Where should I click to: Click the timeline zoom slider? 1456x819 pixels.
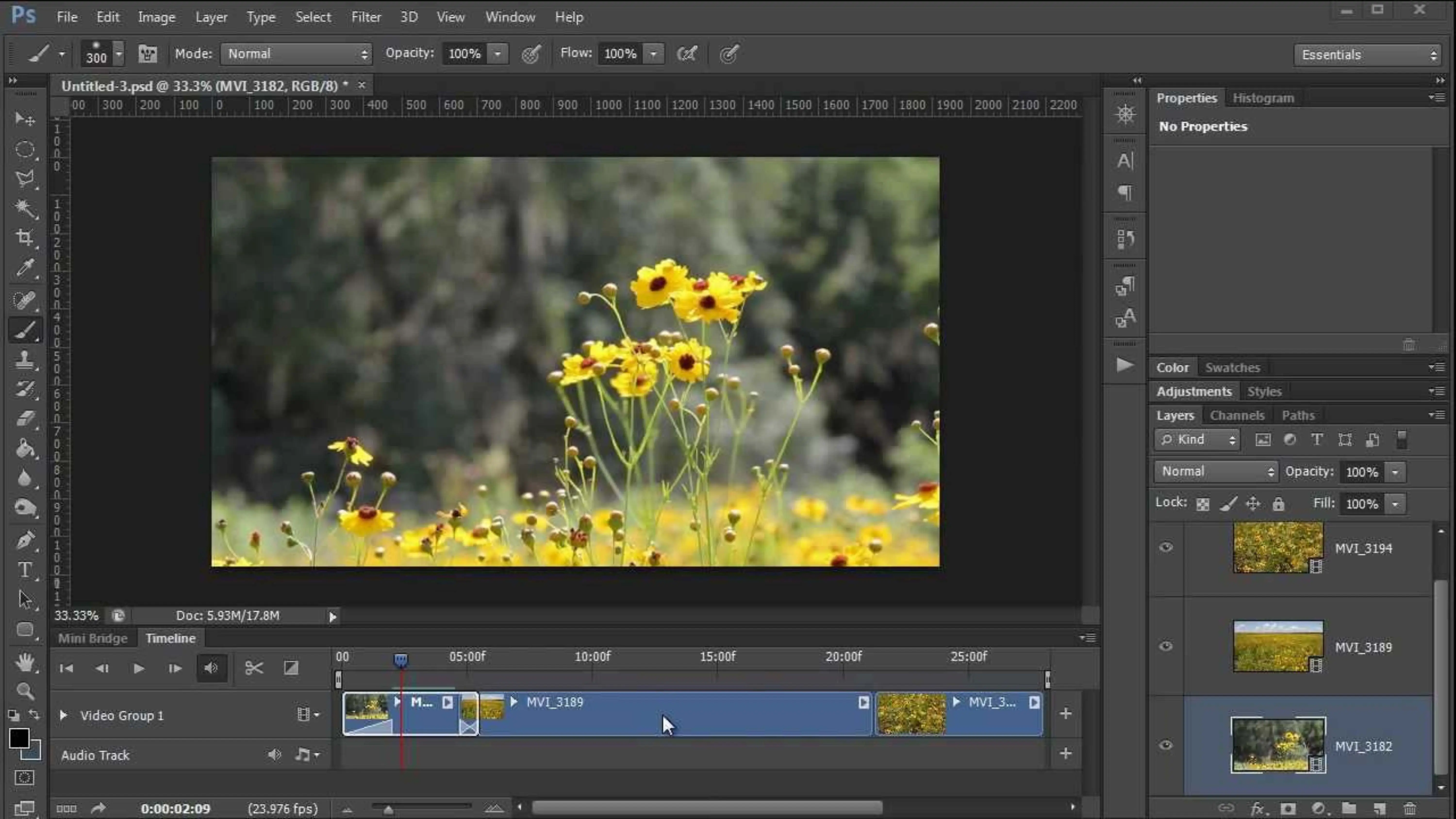pos(421,808)
